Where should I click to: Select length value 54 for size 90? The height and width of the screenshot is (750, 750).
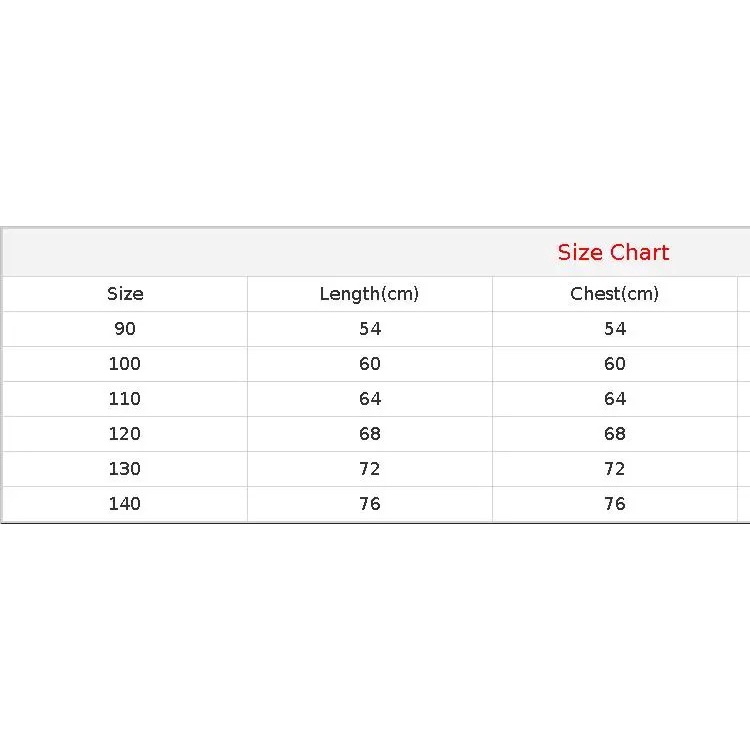[370, 329]
